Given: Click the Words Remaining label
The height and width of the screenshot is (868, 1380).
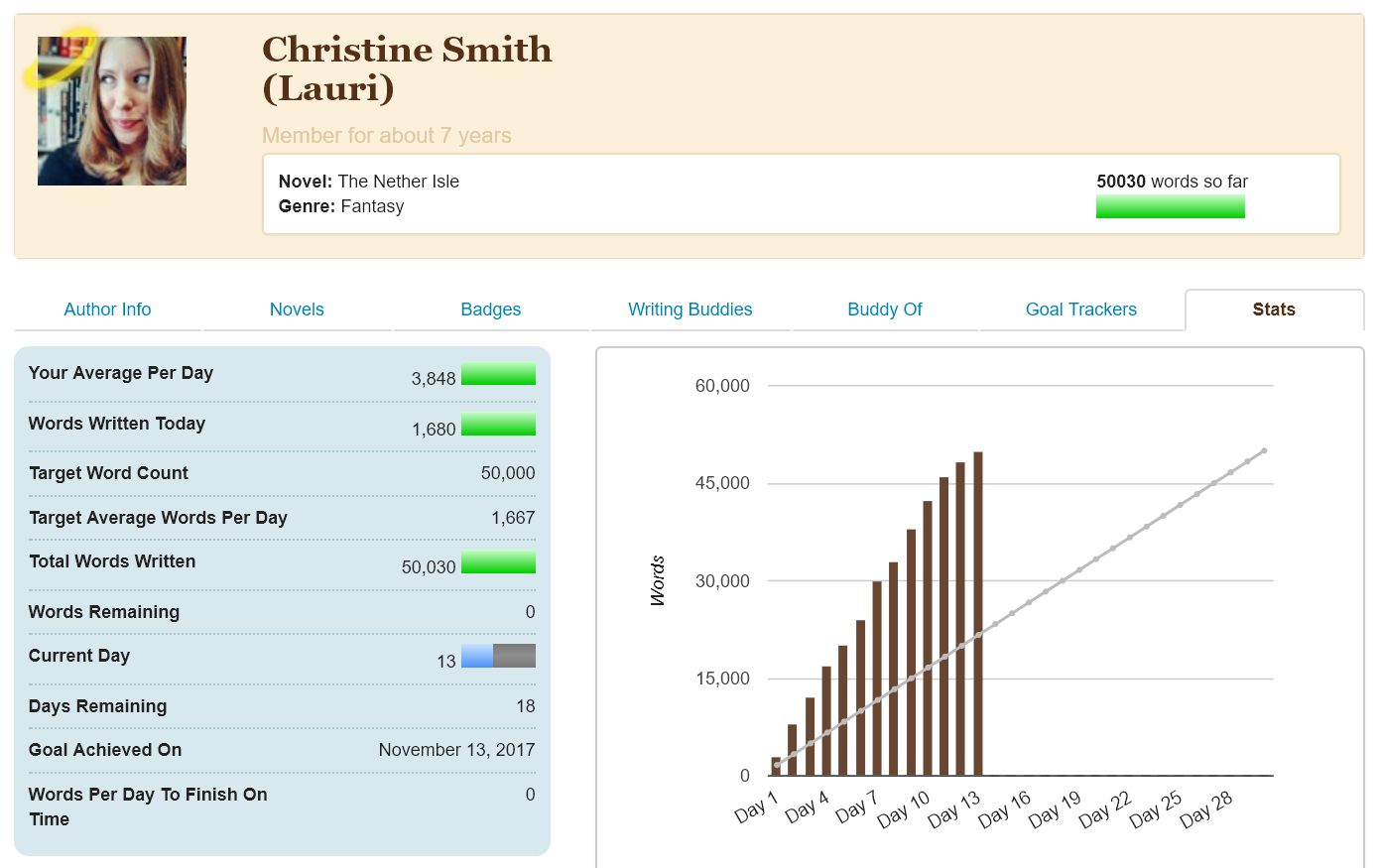Looking at the screenshot, I should 104,612.
